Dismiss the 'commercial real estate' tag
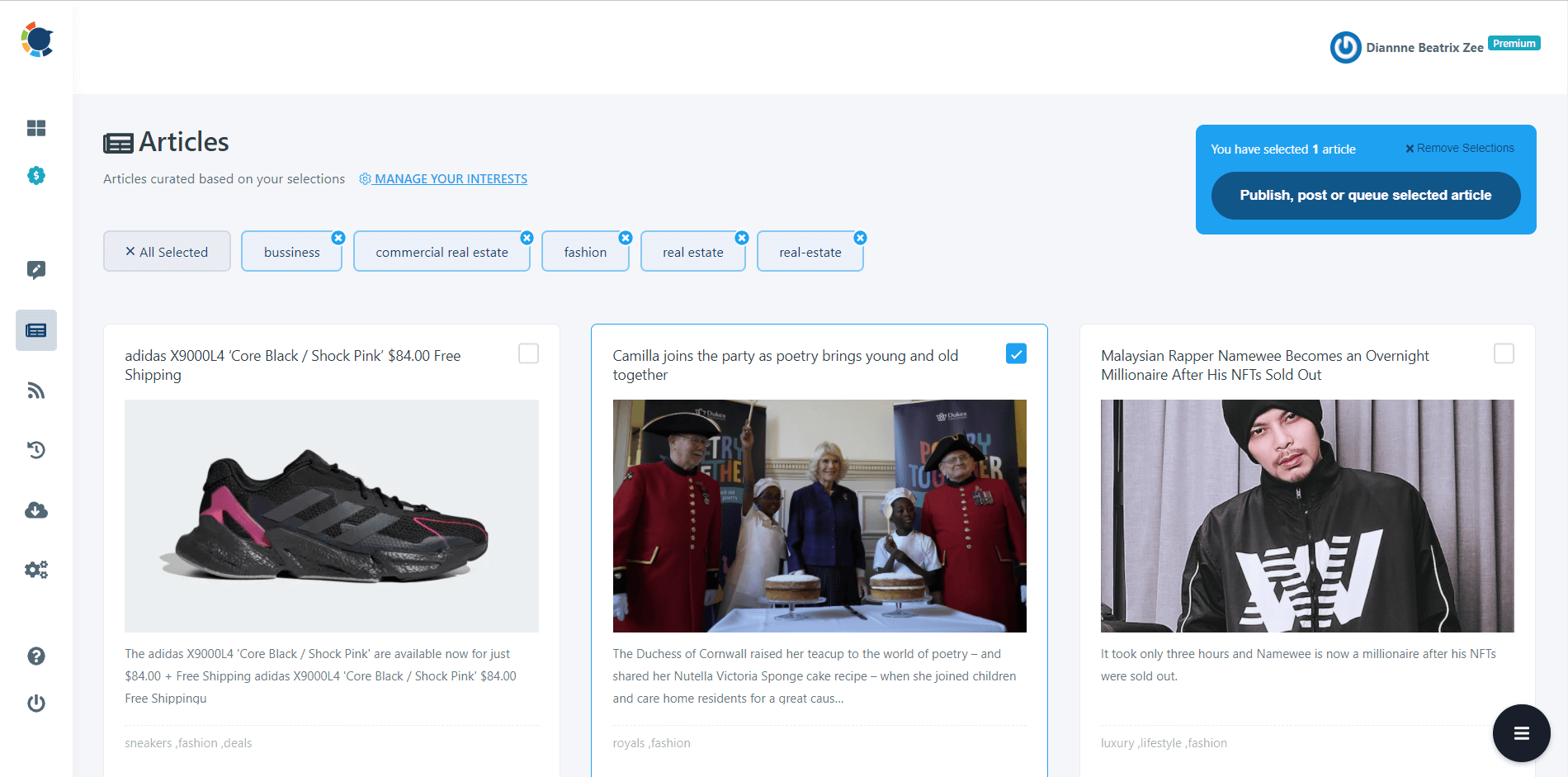This screenshot has width=1568, height=777. tap(527, 237)
